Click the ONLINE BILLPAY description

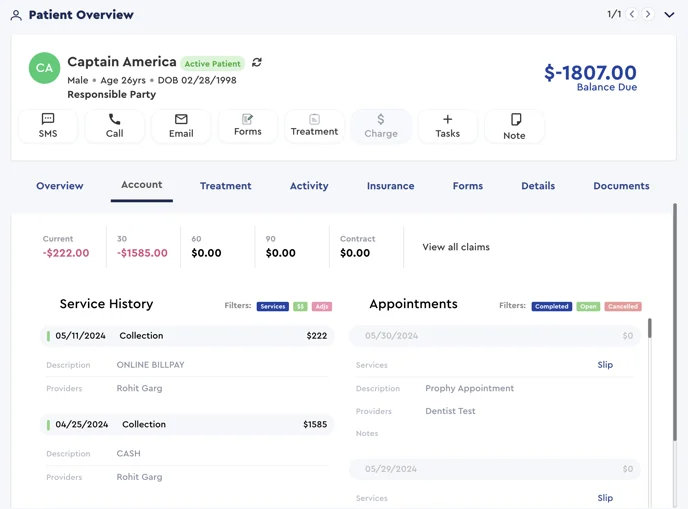coord(150,365)
